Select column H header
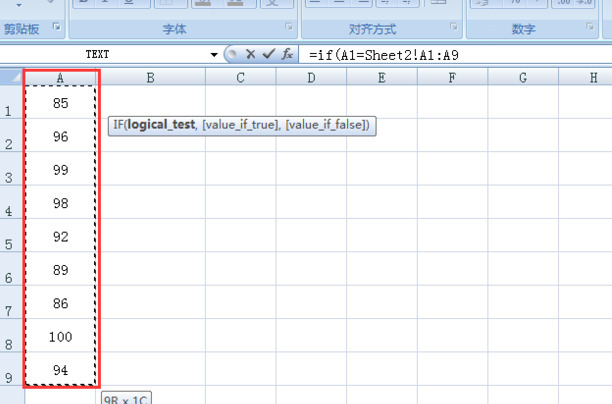Screen dimensions: 612x404 pyautogui.click(x=585, y=78)
